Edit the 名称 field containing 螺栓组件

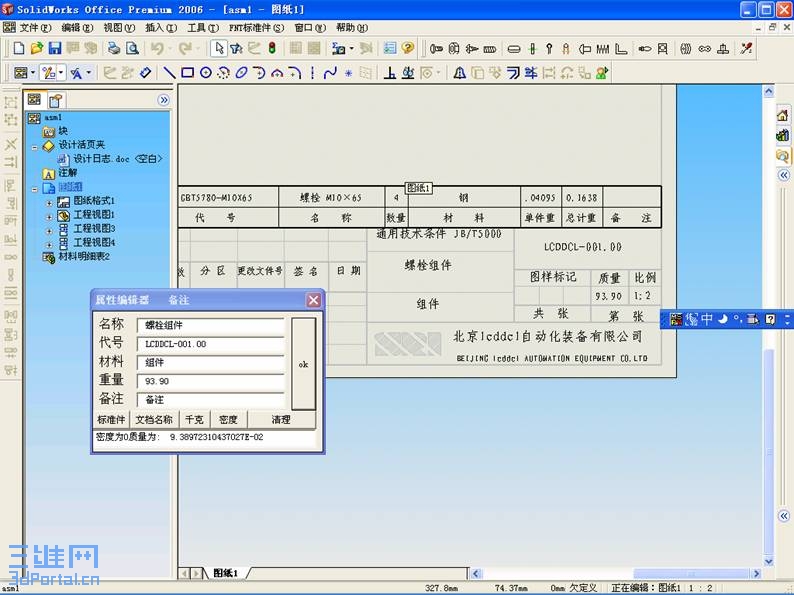tap(211, 325)
